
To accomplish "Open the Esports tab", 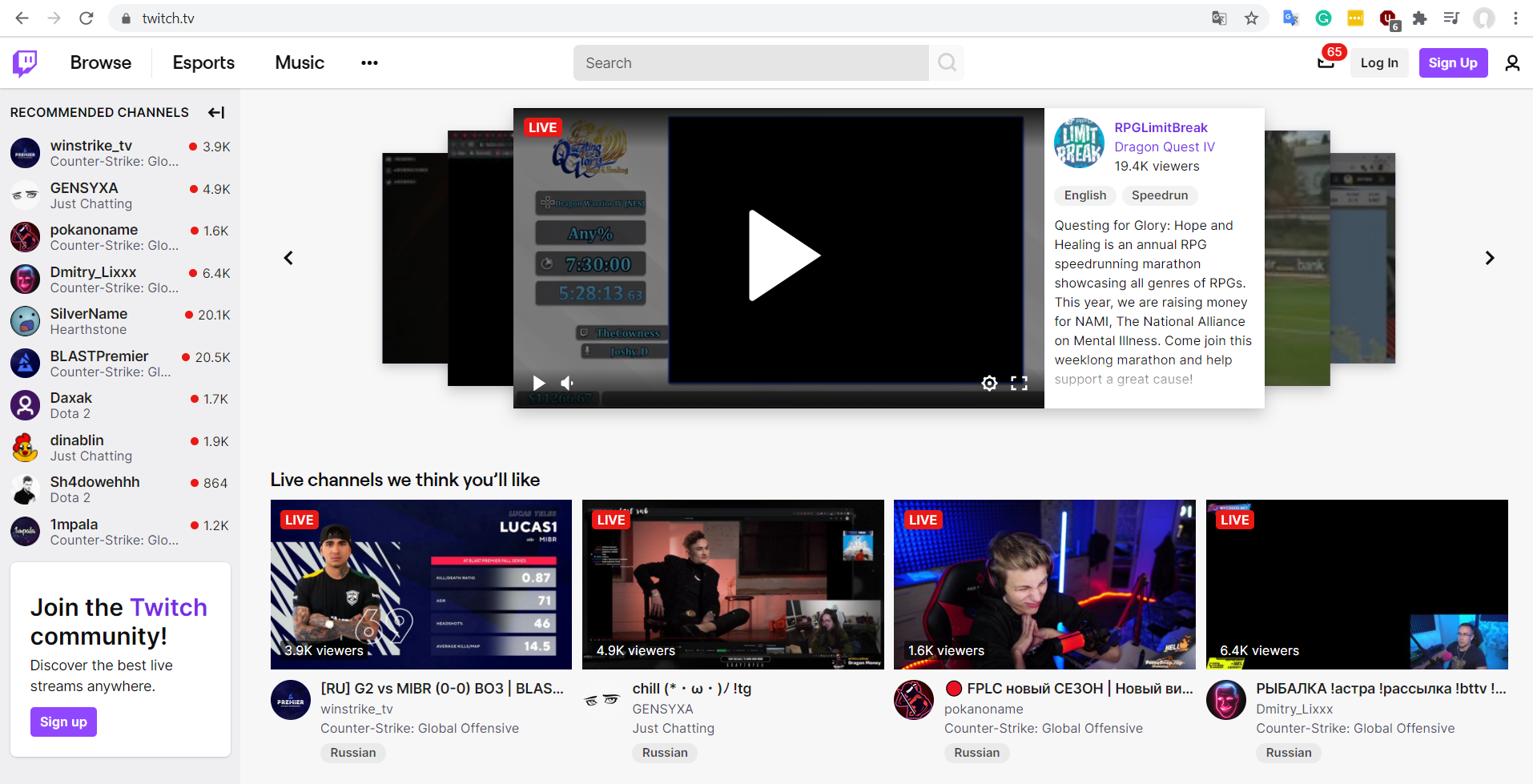I will (x=203, y=62).
